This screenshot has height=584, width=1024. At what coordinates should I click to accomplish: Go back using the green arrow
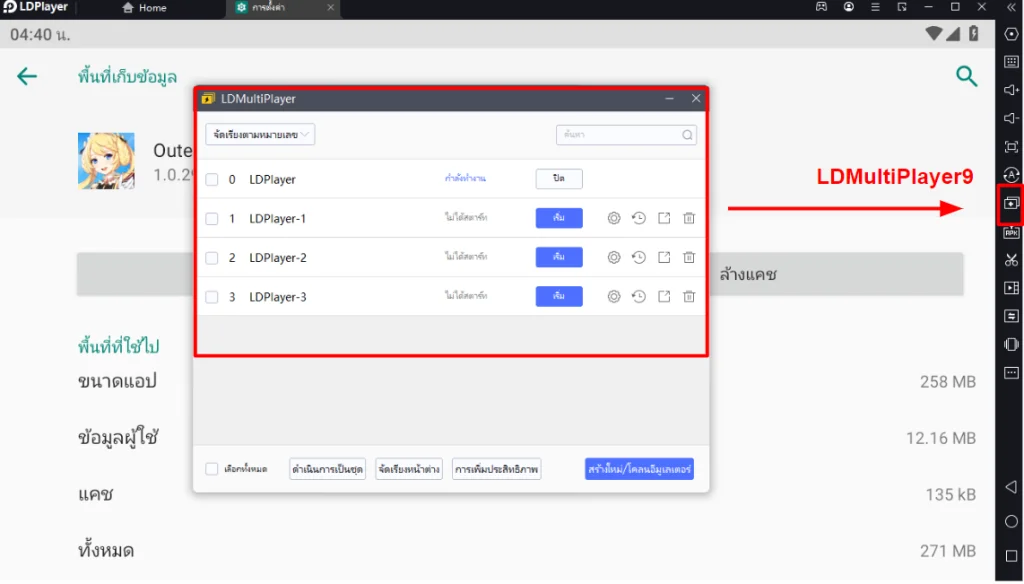point(27,76)
